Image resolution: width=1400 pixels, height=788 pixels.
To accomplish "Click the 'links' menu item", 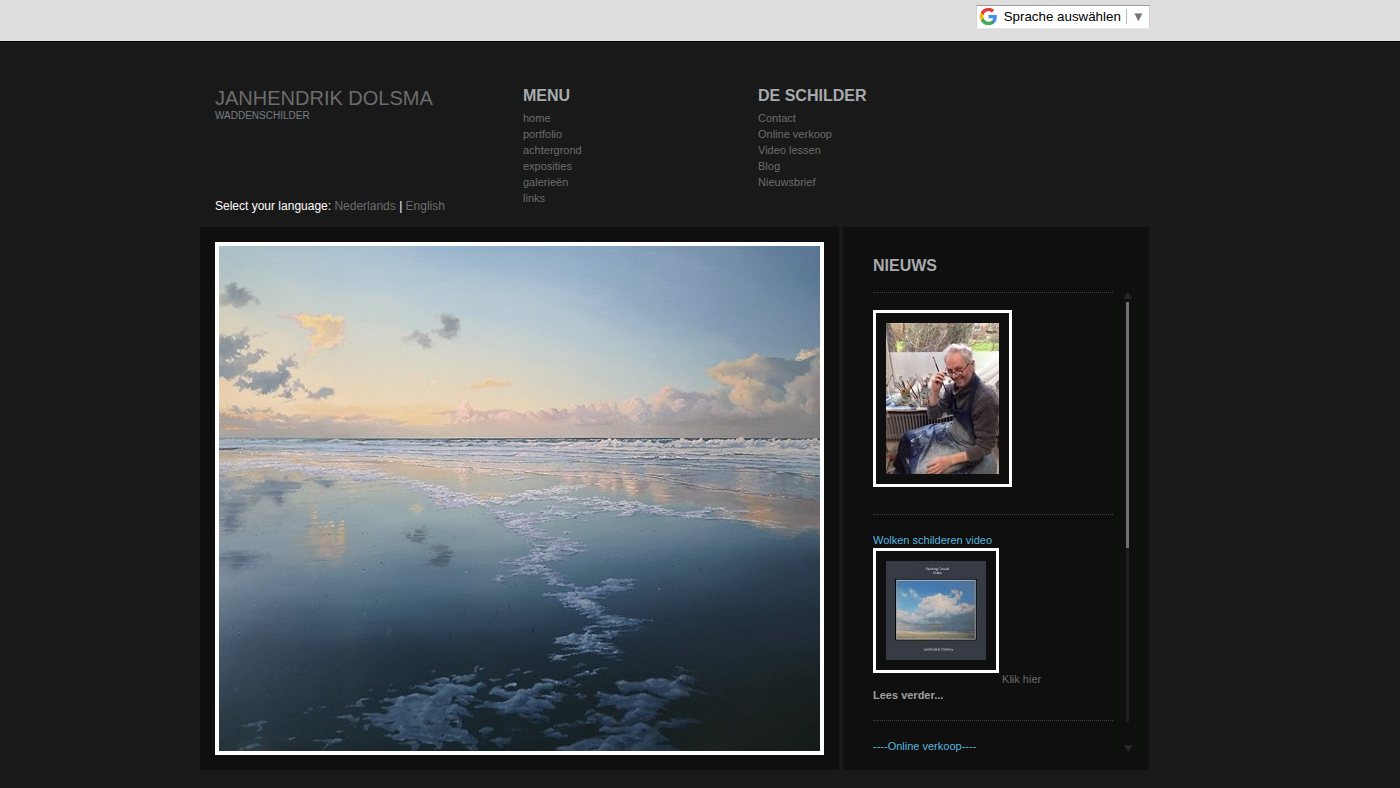I will click(534, 198).
